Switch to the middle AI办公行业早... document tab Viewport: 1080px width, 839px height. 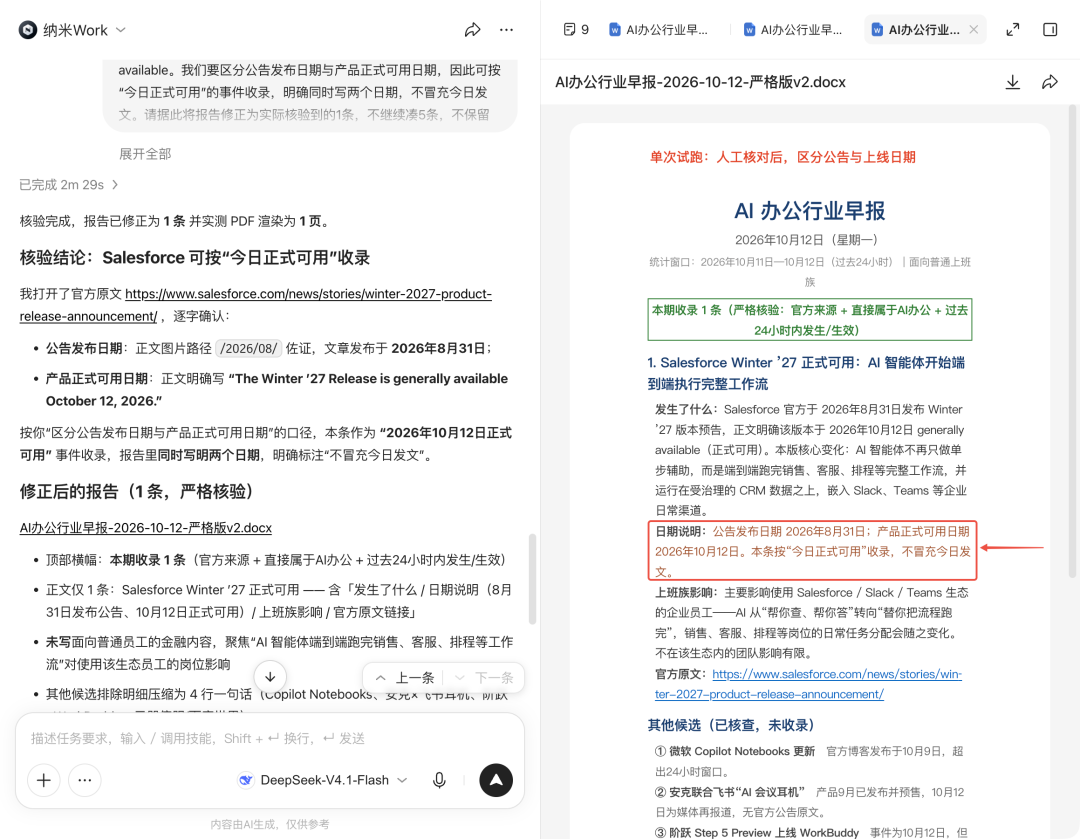click(793, 30)
